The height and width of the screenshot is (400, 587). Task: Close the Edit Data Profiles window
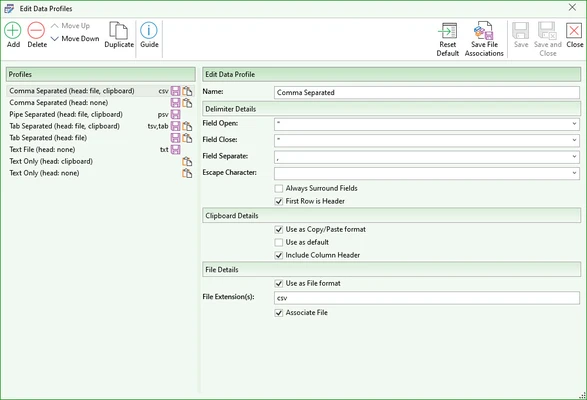coord(572,7)
